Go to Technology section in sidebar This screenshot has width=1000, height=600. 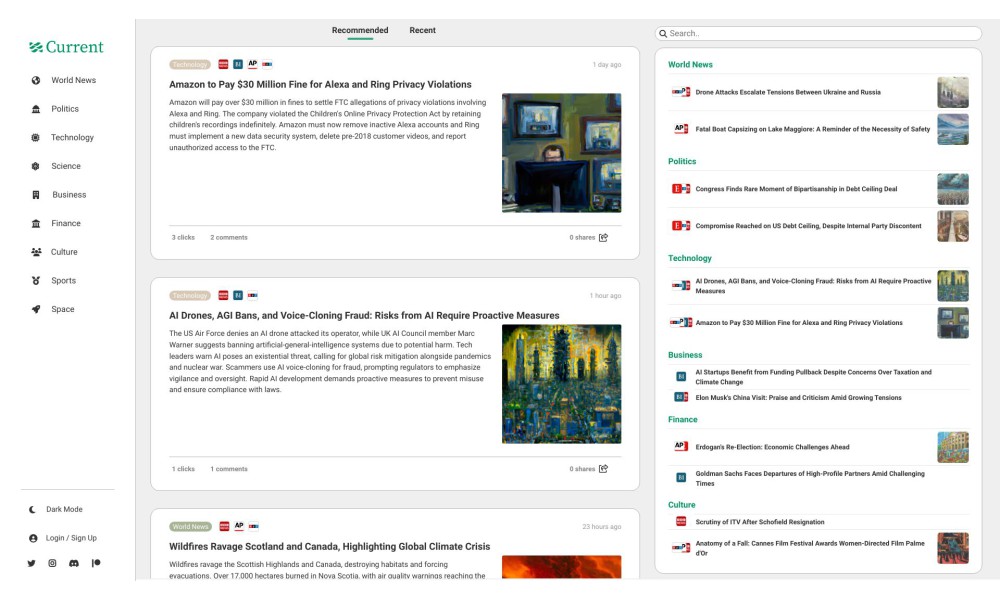point(72,138)
